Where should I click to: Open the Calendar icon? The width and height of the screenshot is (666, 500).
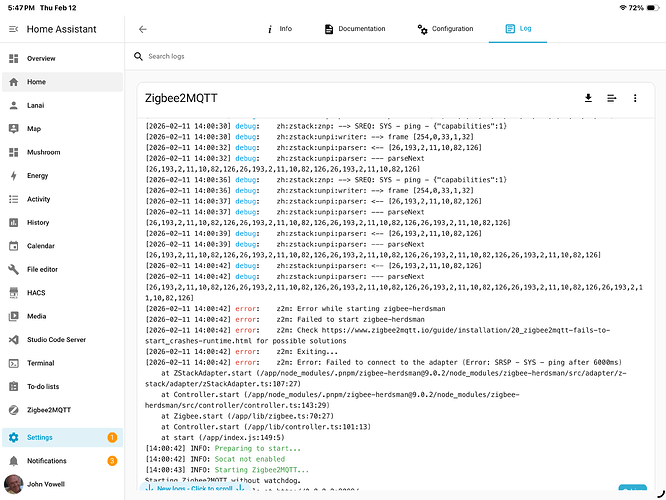[x=14, y=246]
